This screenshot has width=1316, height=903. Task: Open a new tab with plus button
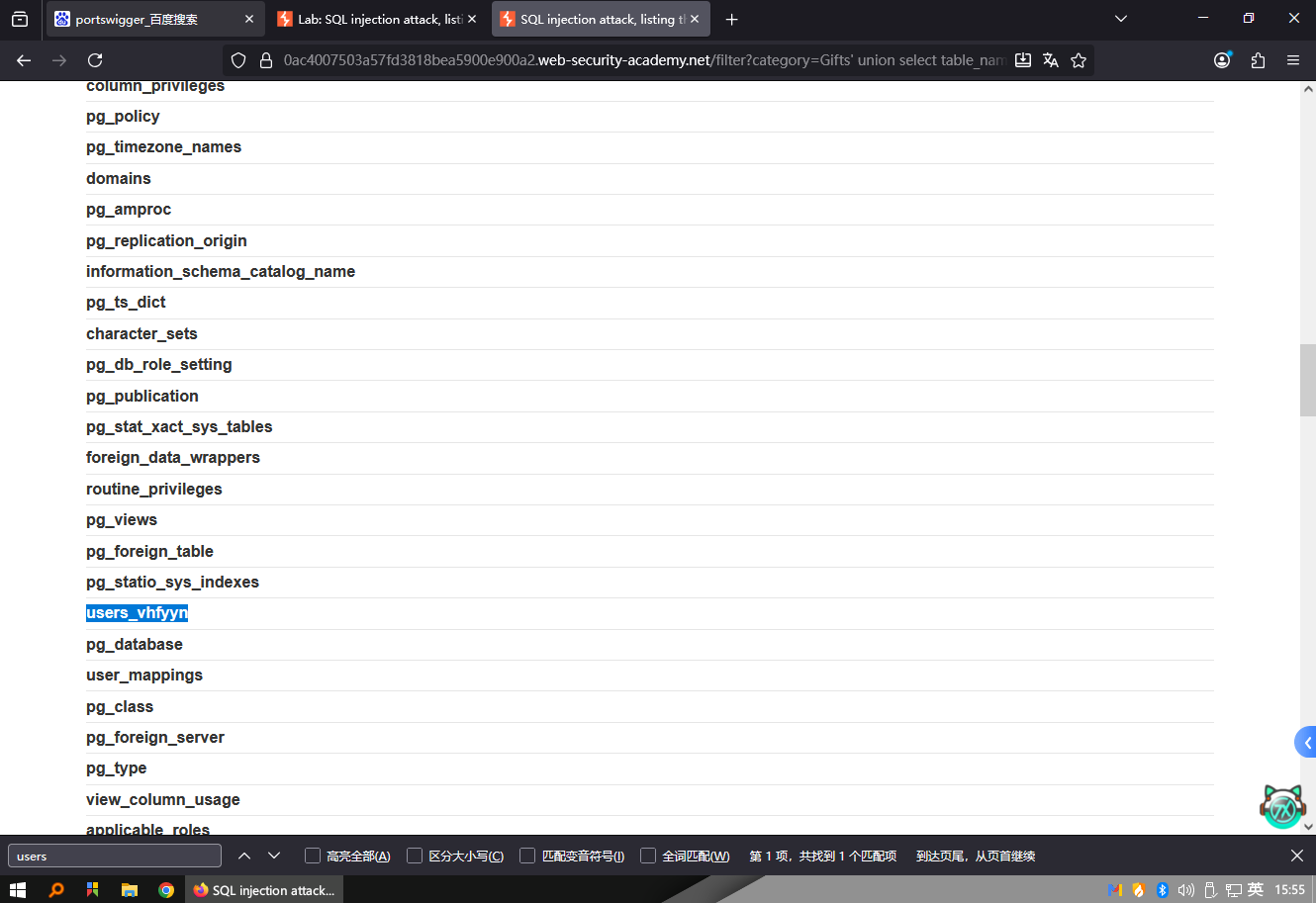click(x=731, y=19)
